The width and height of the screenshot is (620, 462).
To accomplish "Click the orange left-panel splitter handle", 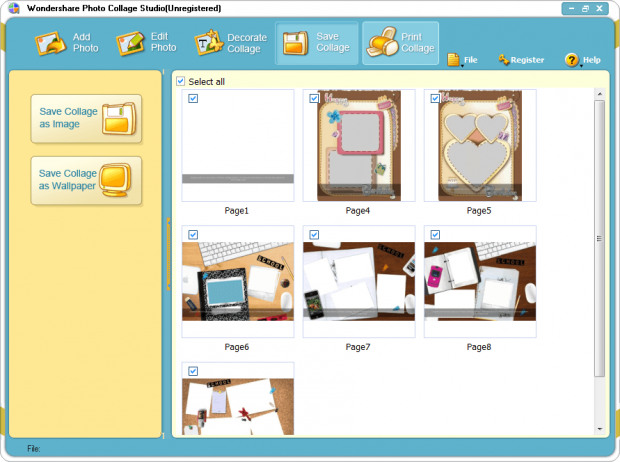I will tap(168, 254).
